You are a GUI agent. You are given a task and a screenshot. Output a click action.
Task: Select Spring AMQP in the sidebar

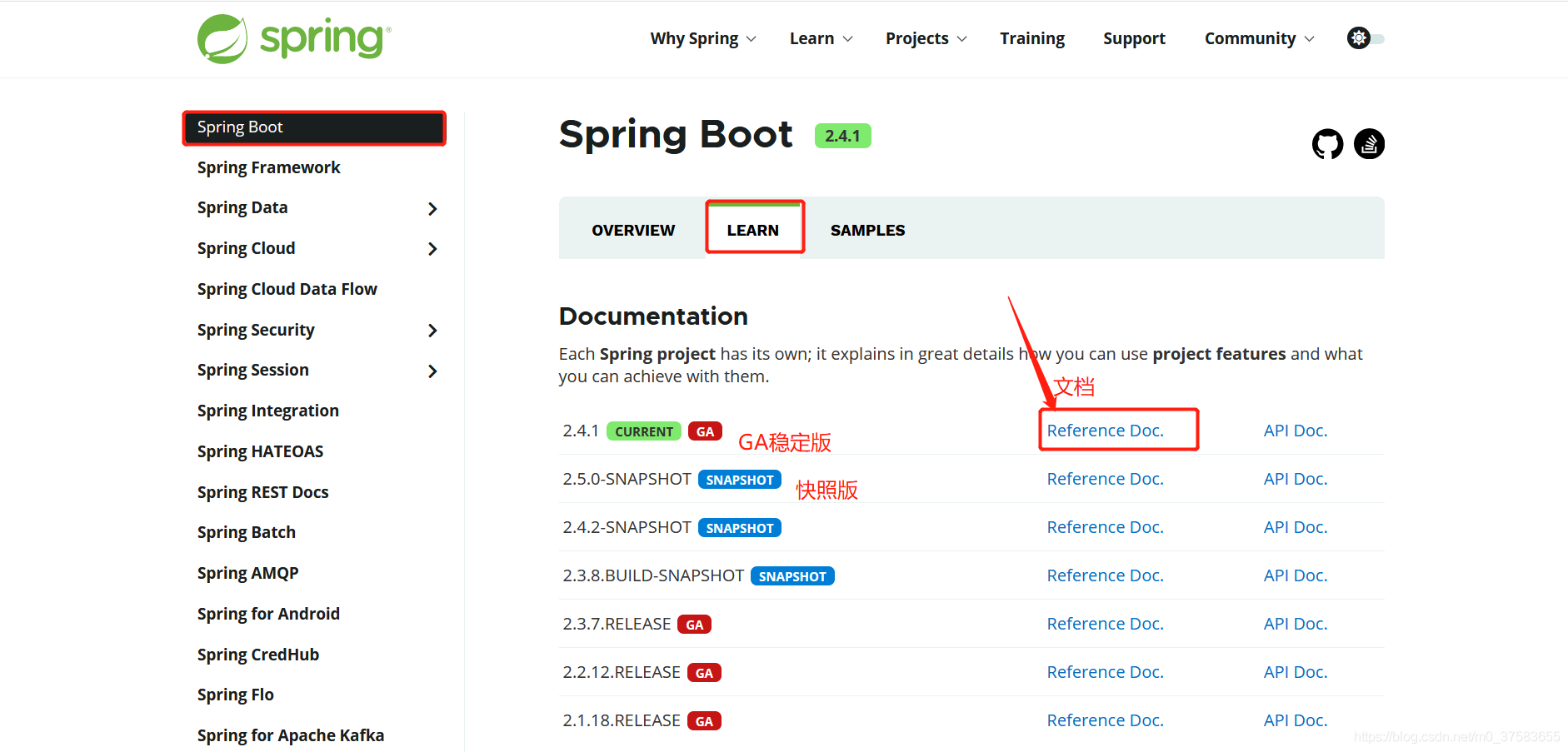point(247,573)
